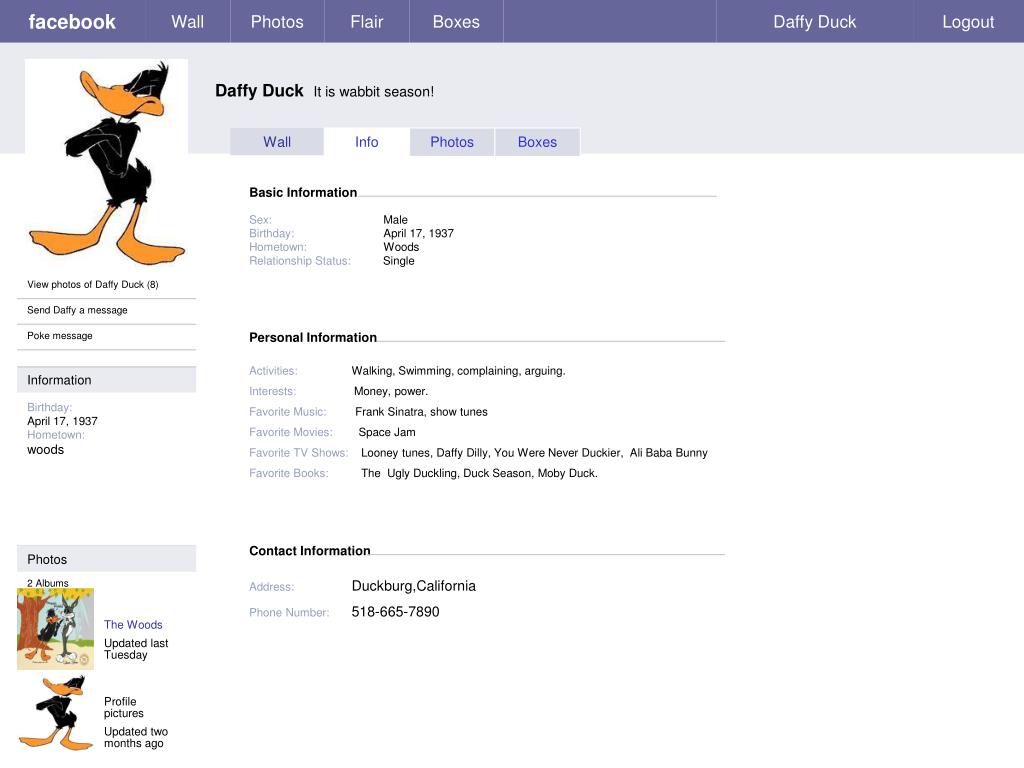This screenshot has height=768, width=1024.
Task: Click favorite music 'Frank Sinatra, show tunes'
Action: [421, 411]
